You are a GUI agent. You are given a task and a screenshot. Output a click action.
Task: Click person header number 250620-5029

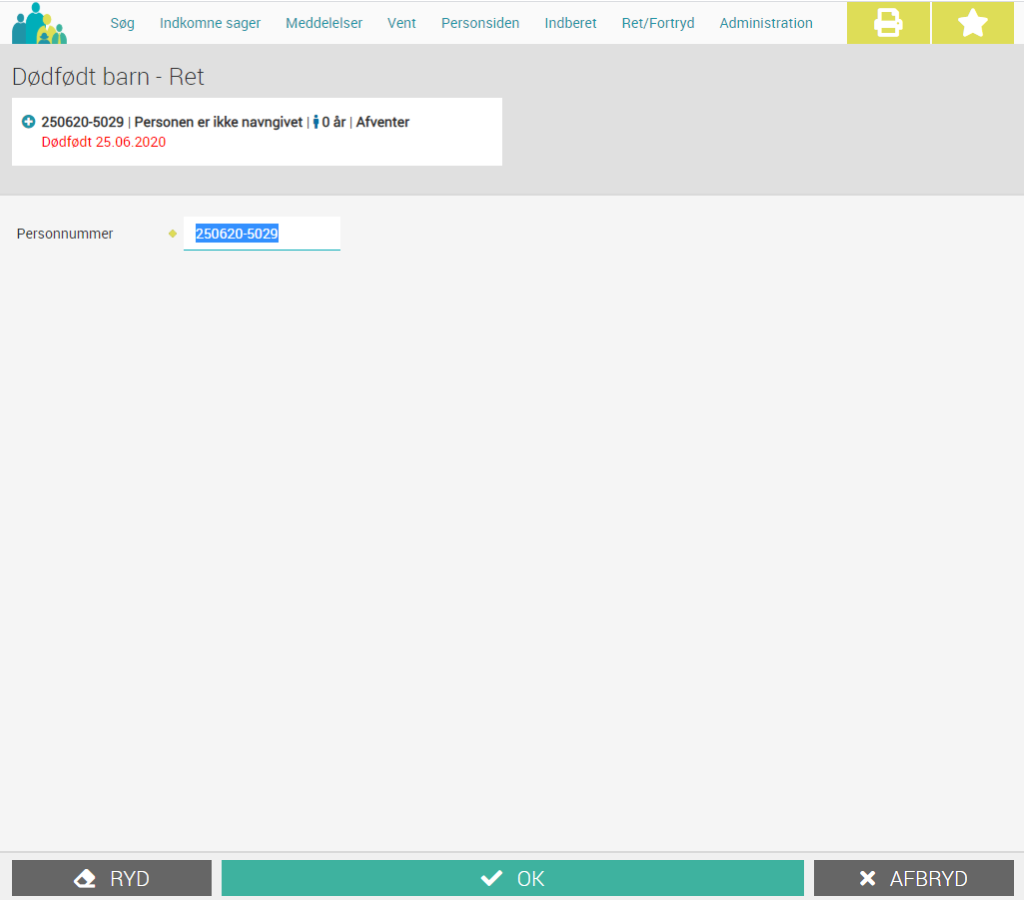tap(82, 122)
